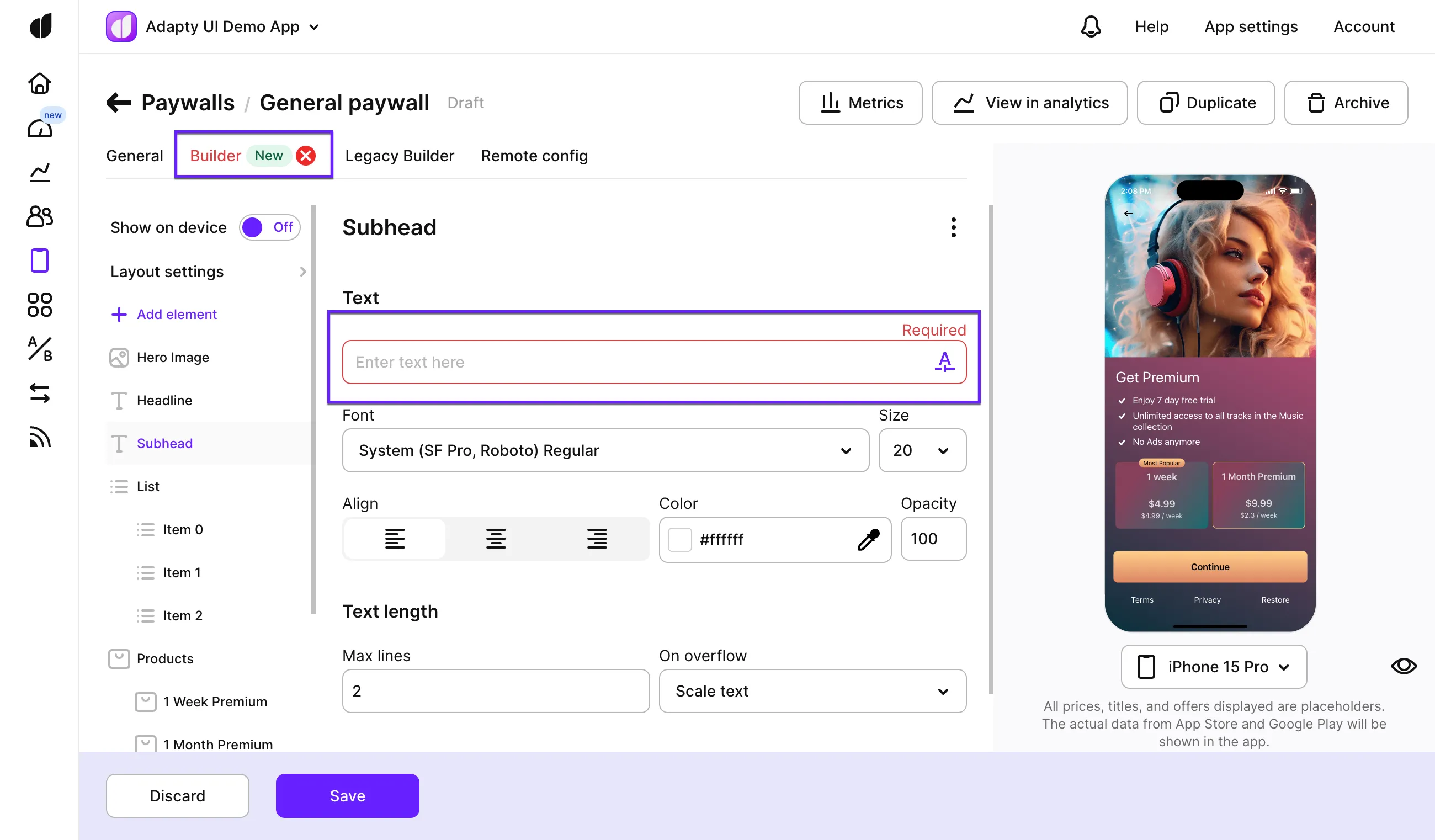Screen dimensions: 1435x840
Task: Click the text localization icon in field
Action: [944, 361]
